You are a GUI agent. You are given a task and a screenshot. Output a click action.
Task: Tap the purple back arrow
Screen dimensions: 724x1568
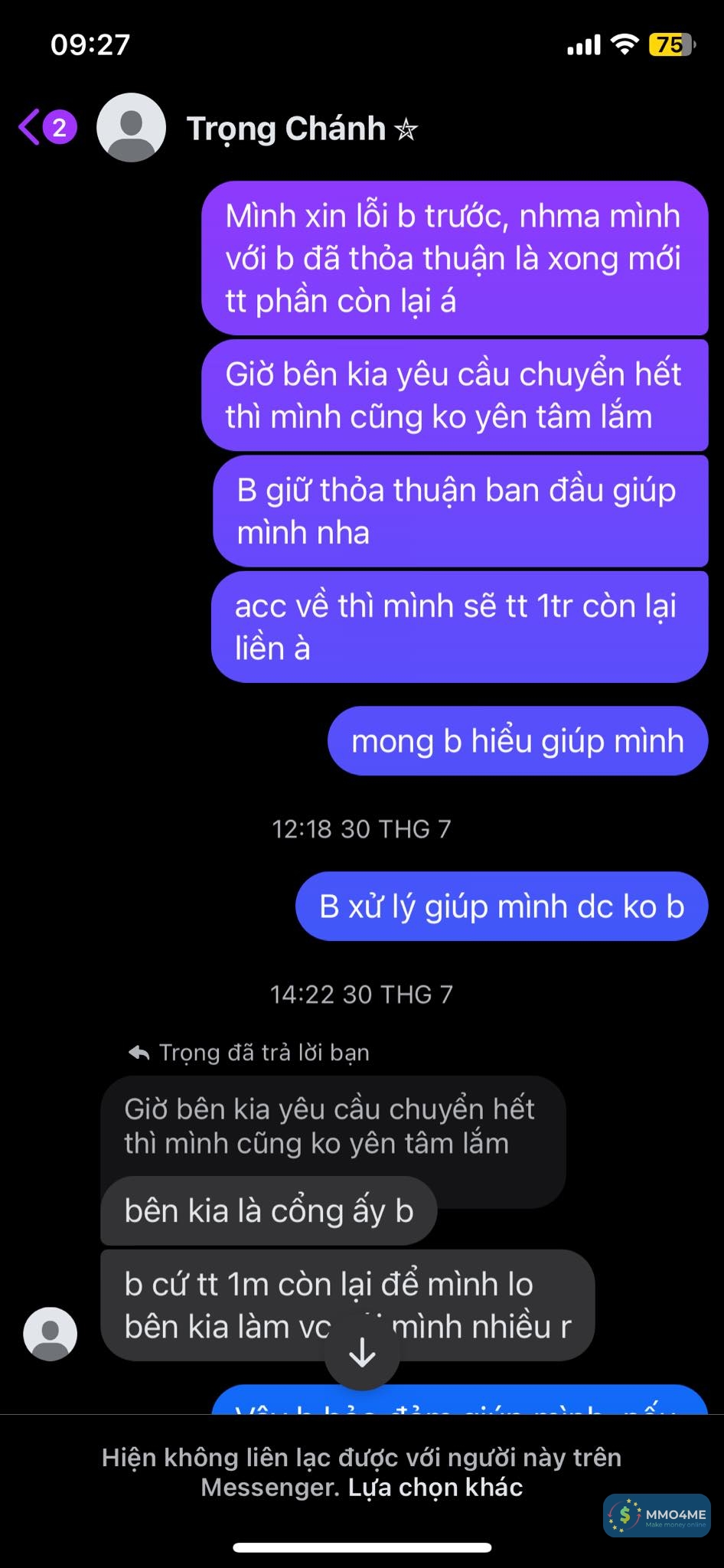[29, 127]
